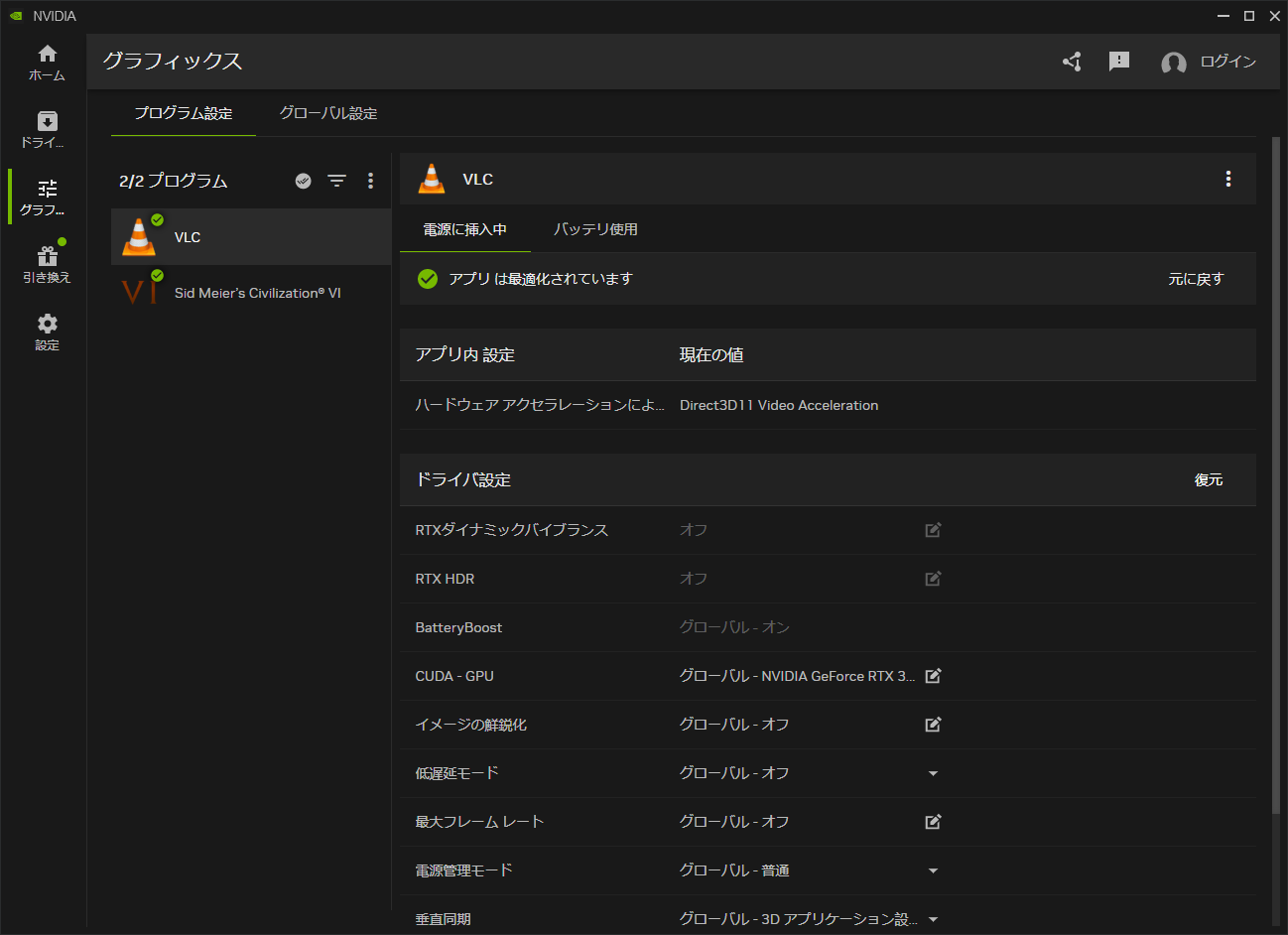Click the グローバル - NVIDIA GeForce RTX value

(797, 676)
